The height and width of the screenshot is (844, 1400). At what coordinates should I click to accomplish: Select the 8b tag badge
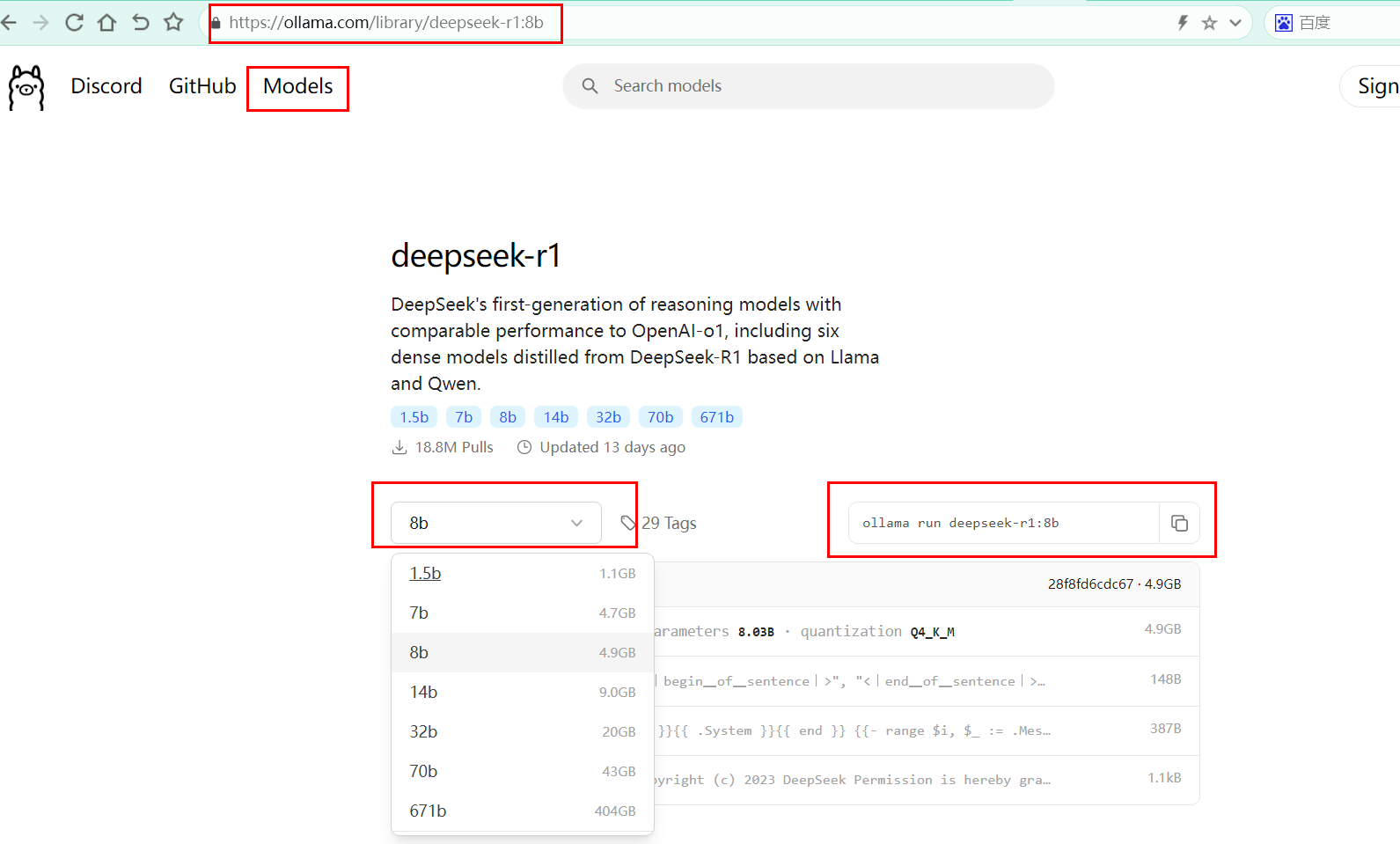coord(508,417)
